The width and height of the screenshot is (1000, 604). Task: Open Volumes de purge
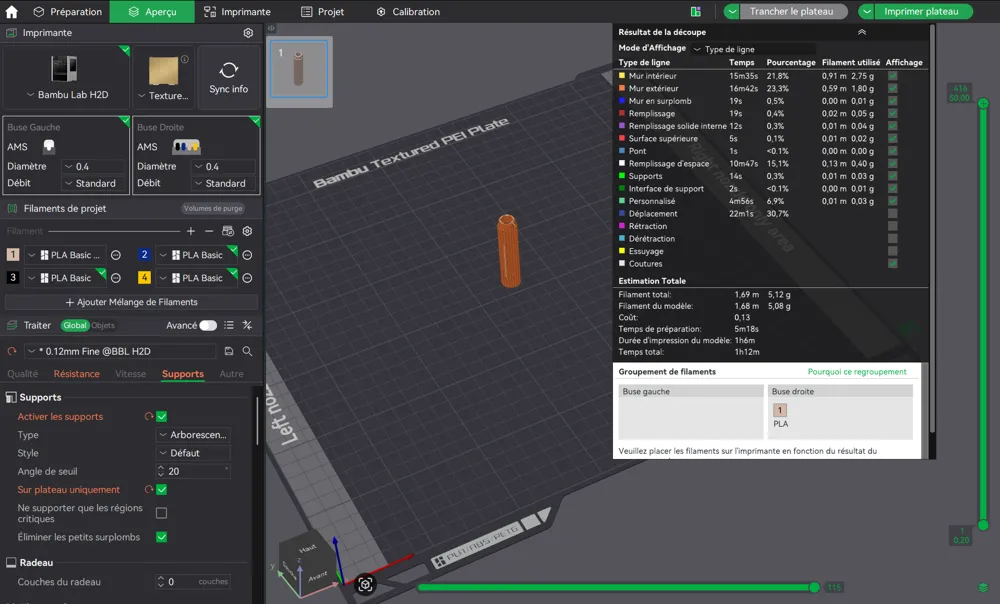pos(213,209)
